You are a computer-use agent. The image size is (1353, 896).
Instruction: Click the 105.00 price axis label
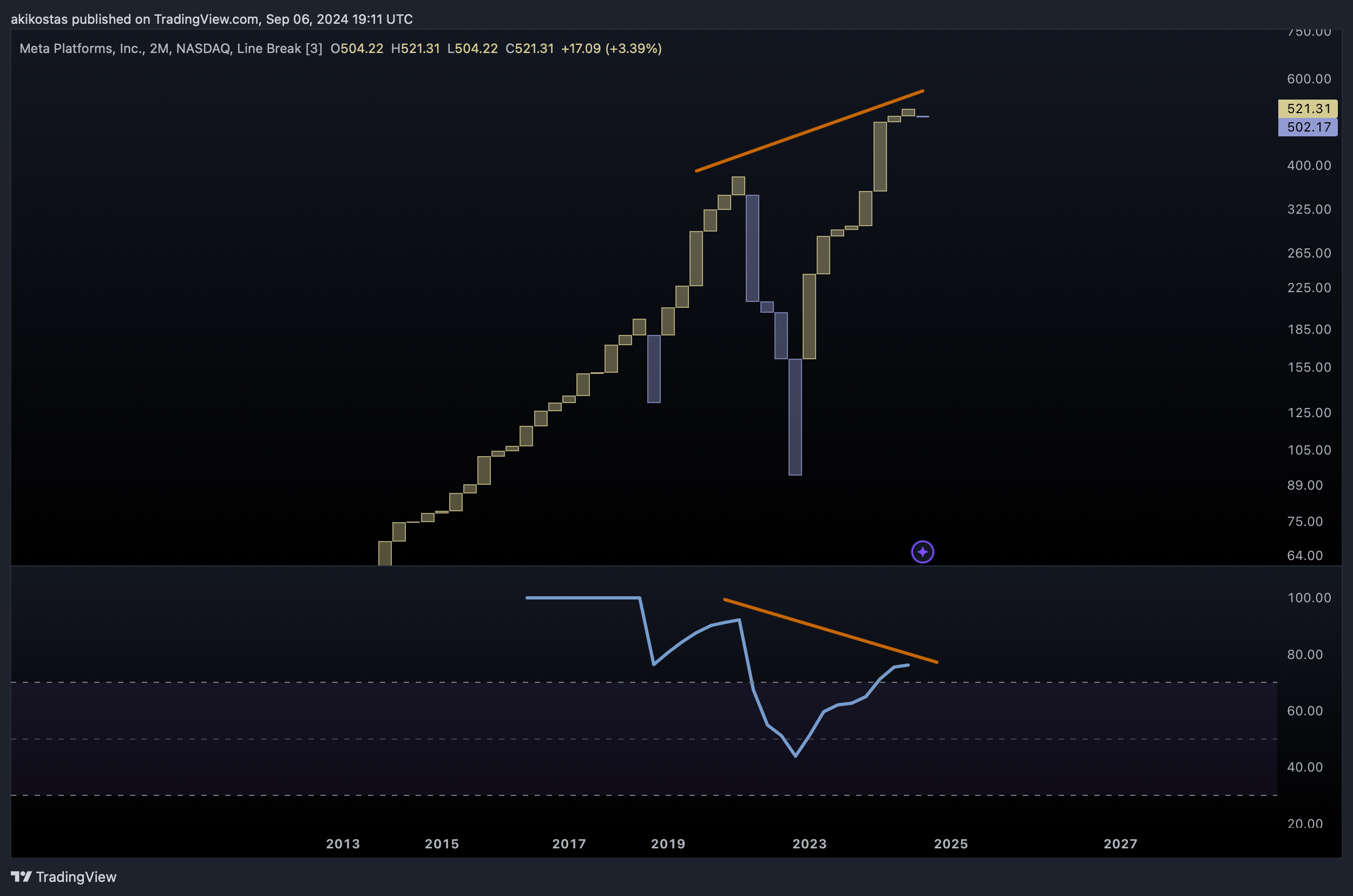[x=1309, y=450]
